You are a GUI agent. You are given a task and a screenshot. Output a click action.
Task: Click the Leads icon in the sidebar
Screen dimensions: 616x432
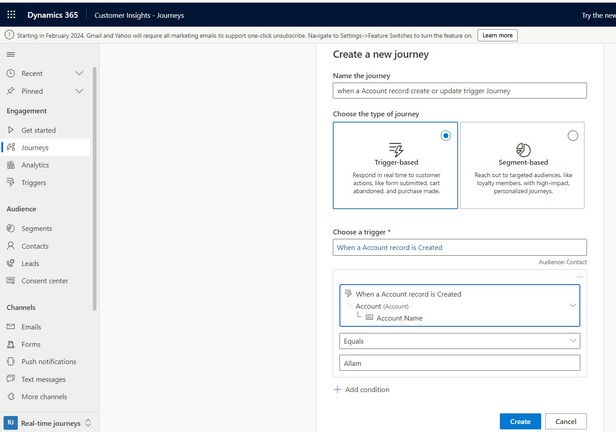11,263
